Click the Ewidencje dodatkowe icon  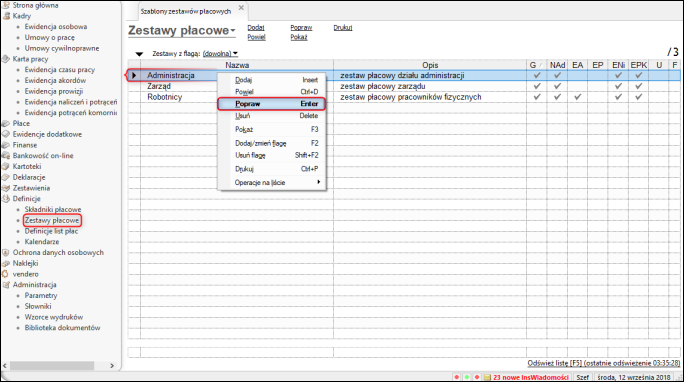[x=6, y=134]
